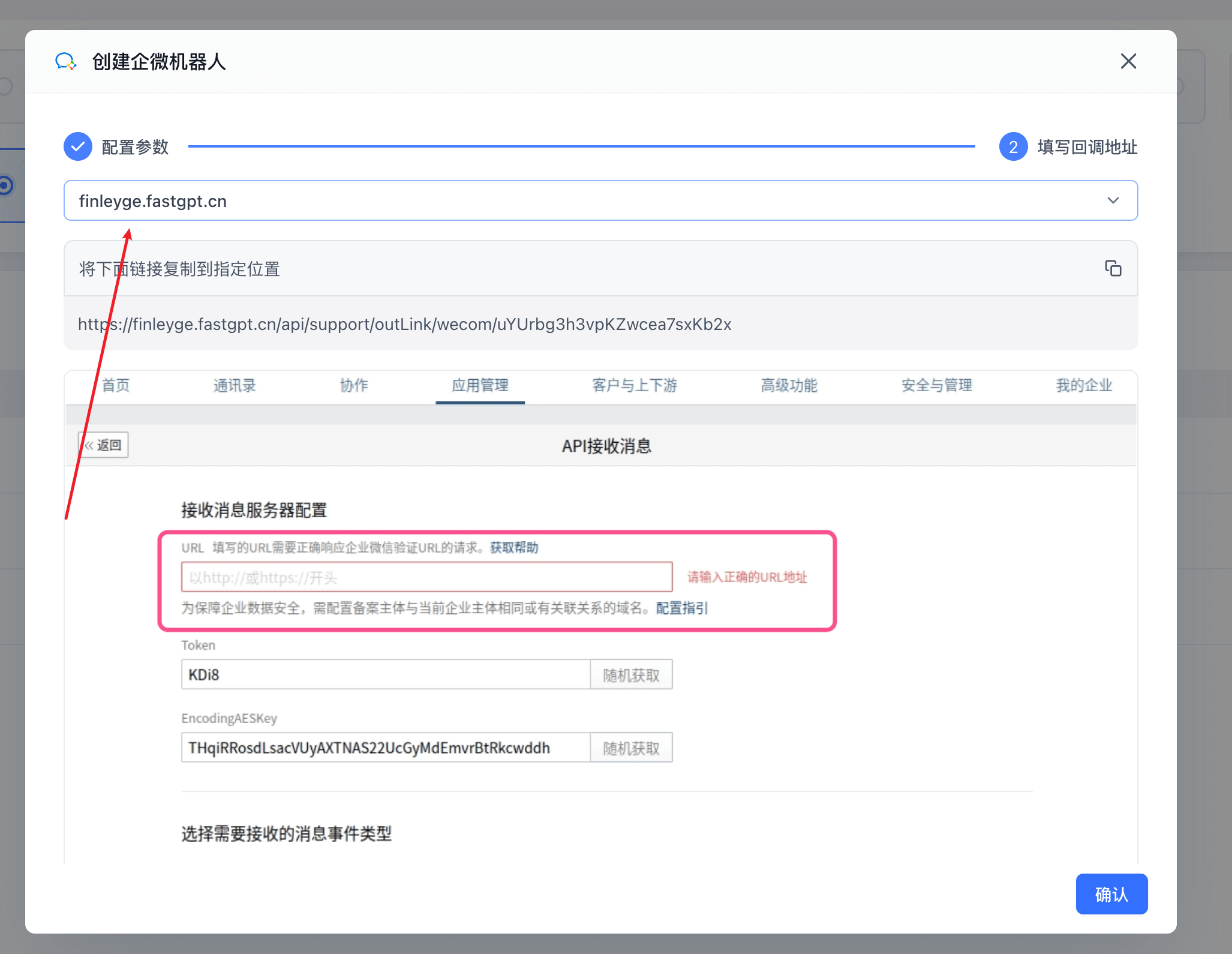Viewport: 1232px width, 954px height.
Task: Switch to the 应用管理 tab
Action: [480, 386]
